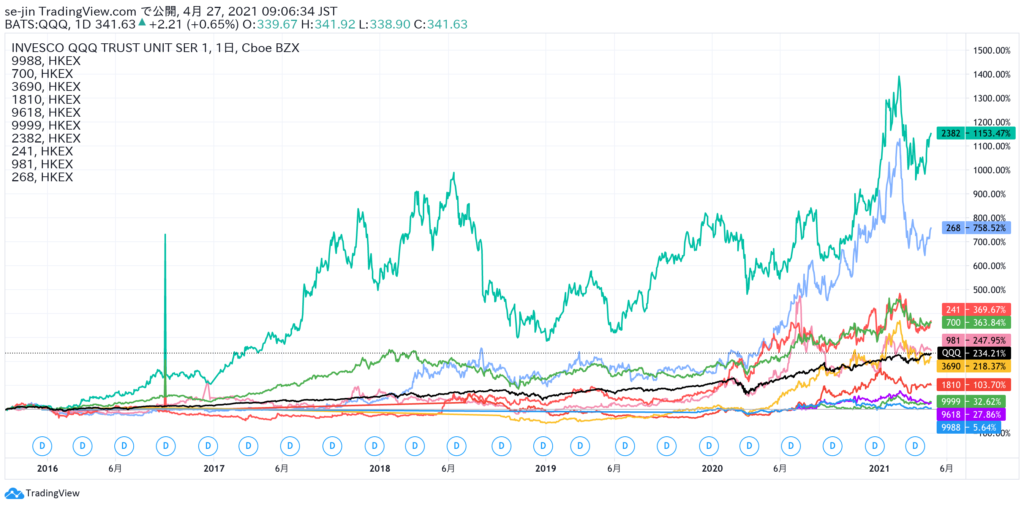This screenshot has width=1024, height=507.
Task: Select the 9988 price tag showing 5.64%
Action: 970,427
